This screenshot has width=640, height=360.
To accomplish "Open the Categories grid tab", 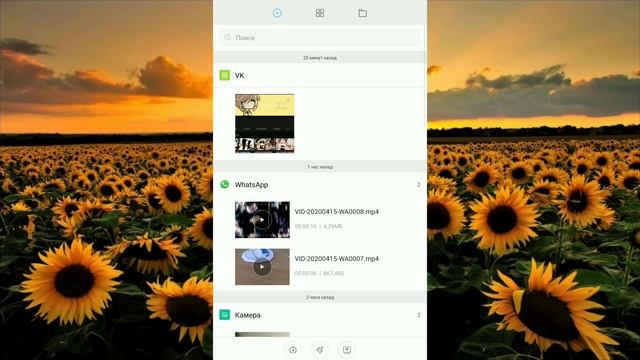I will tap(320, 13).
